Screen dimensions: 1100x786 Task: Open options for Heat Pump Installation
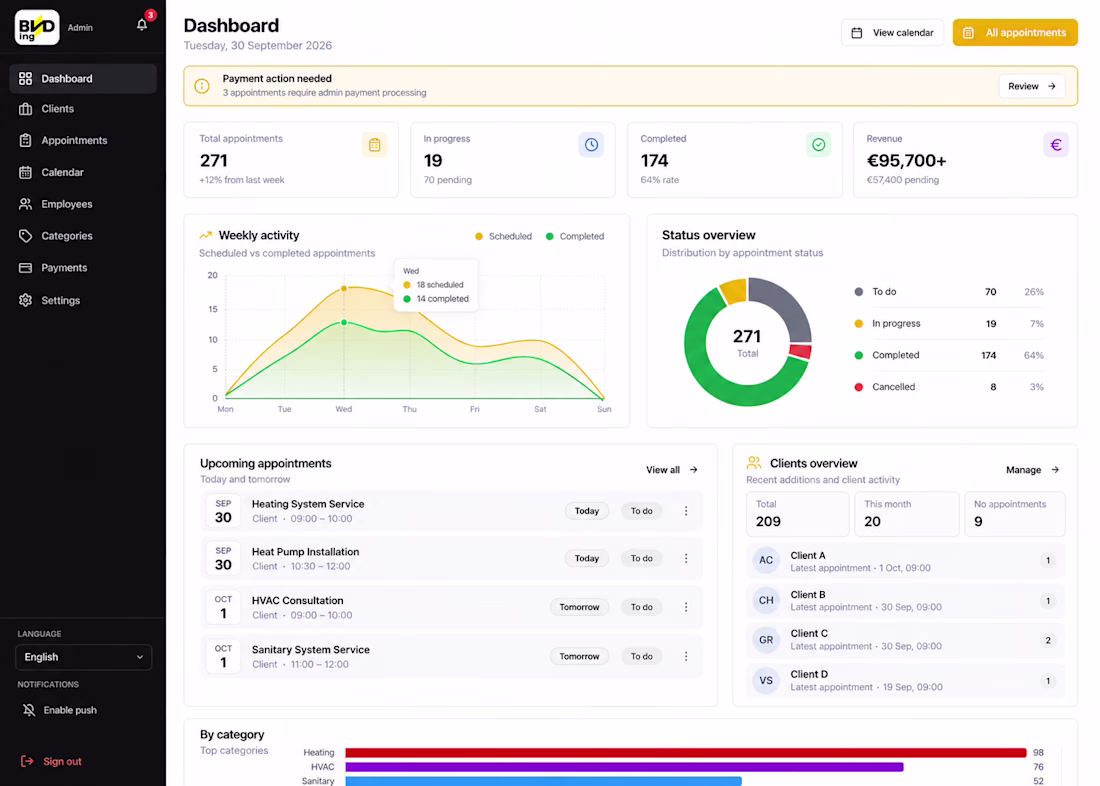point(686,559)
